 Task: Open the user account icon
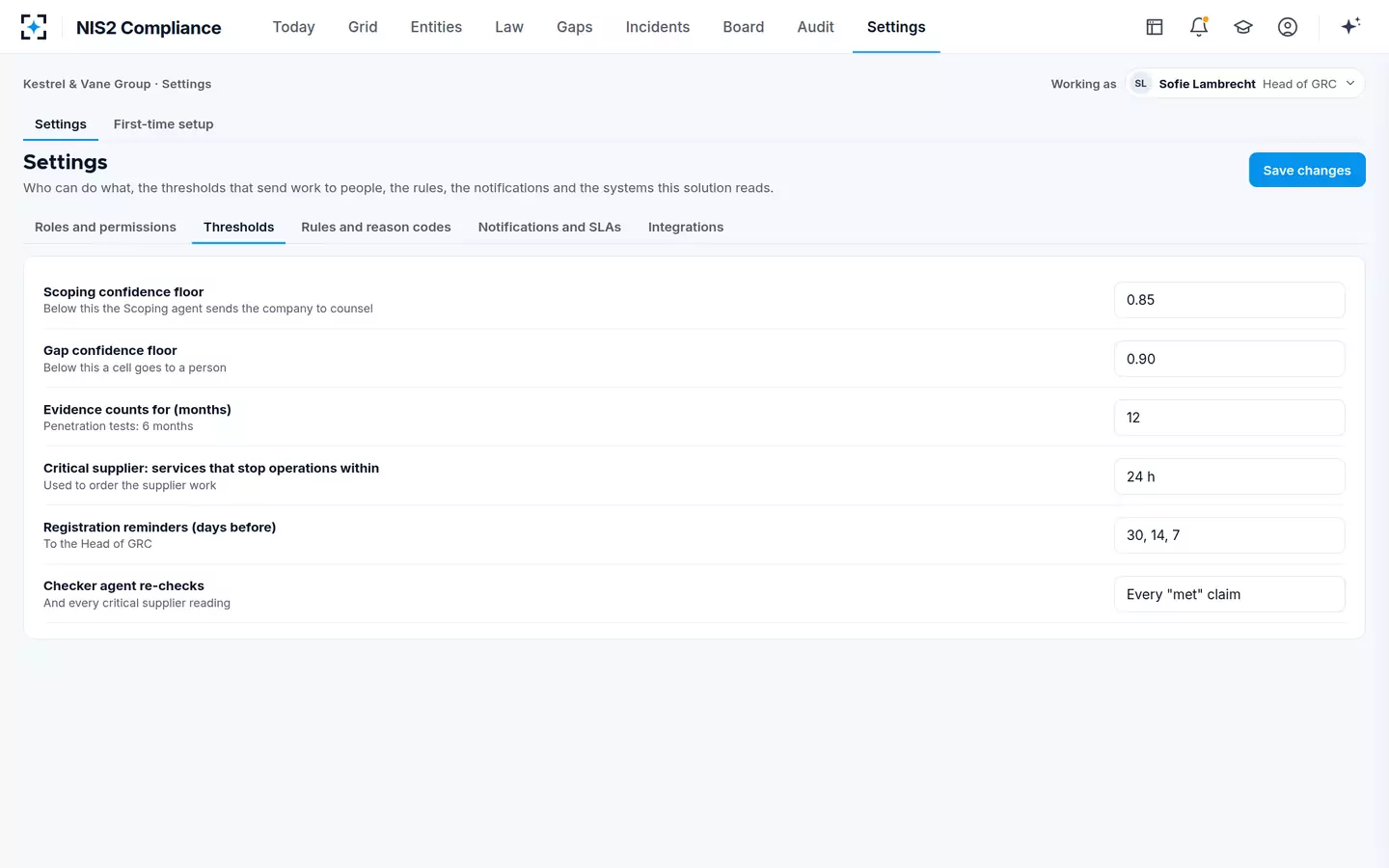coord(1288,27)
